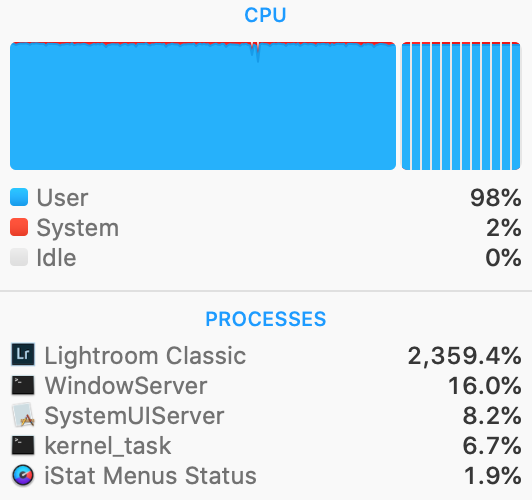
Task: Click the Lightroom Classic app icon
Action: click(23, 355)
